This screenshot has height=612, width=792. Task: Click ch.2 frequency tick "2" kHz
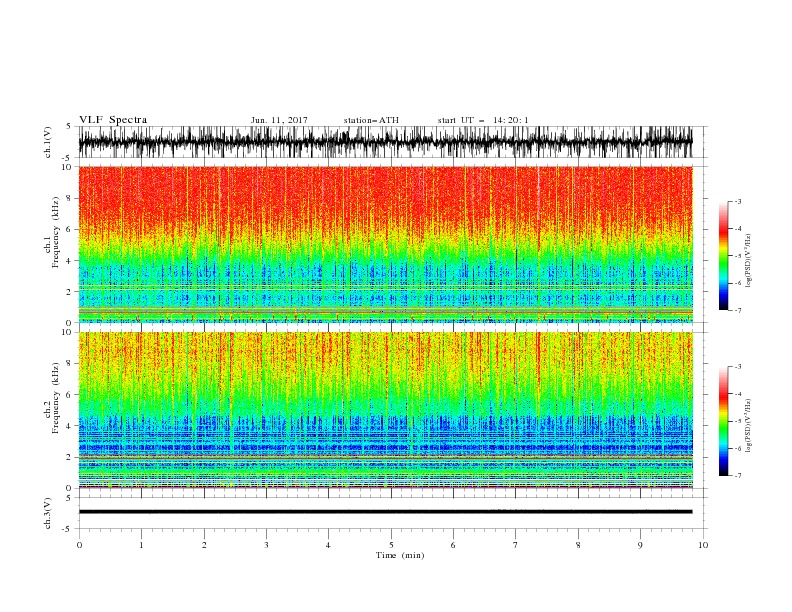[69, 457]
